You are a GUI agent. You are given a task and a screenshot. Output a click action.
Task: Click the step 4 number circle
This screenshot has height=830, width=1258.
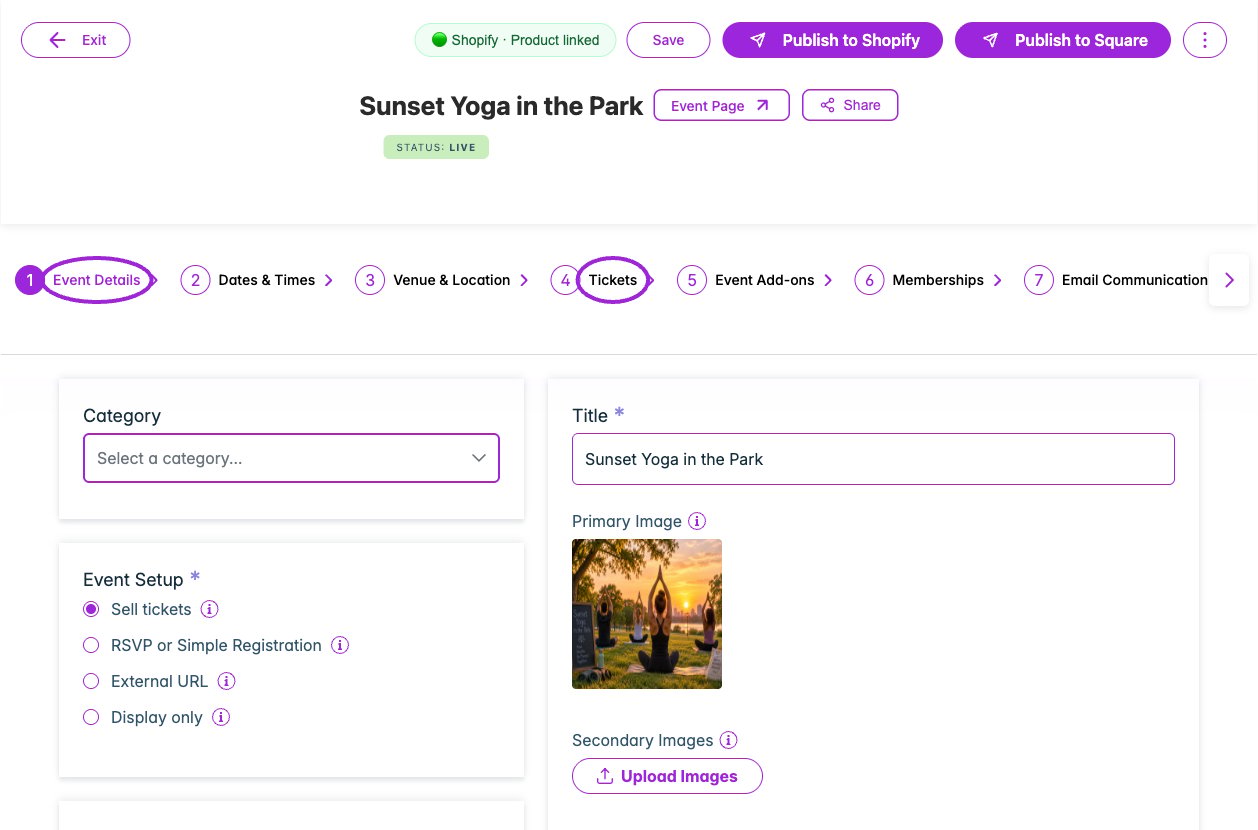point(565,280)
